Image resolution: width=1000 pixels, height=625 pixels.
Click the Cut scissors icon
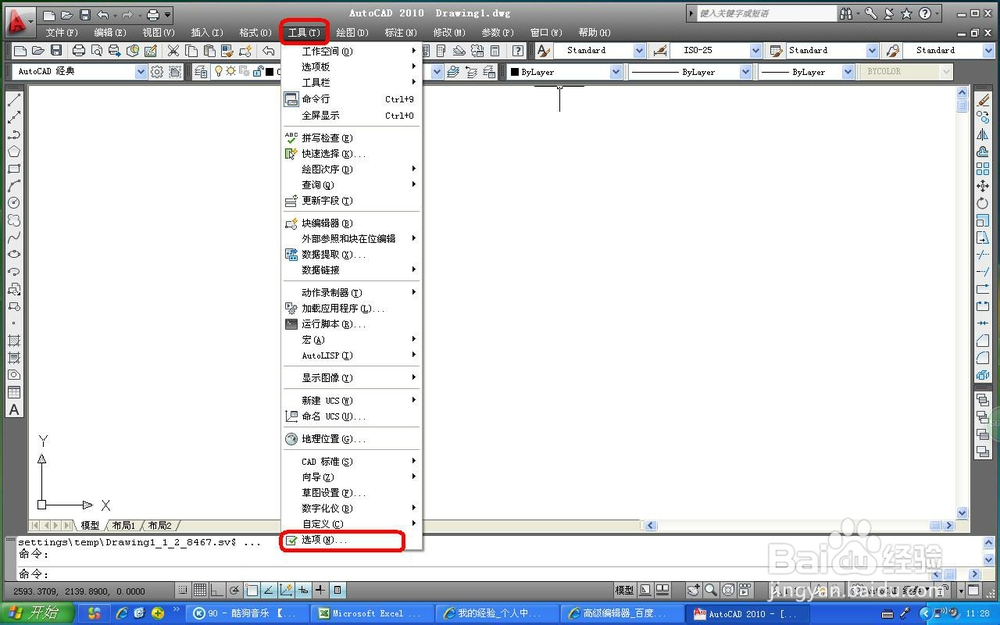coord(173,50)
